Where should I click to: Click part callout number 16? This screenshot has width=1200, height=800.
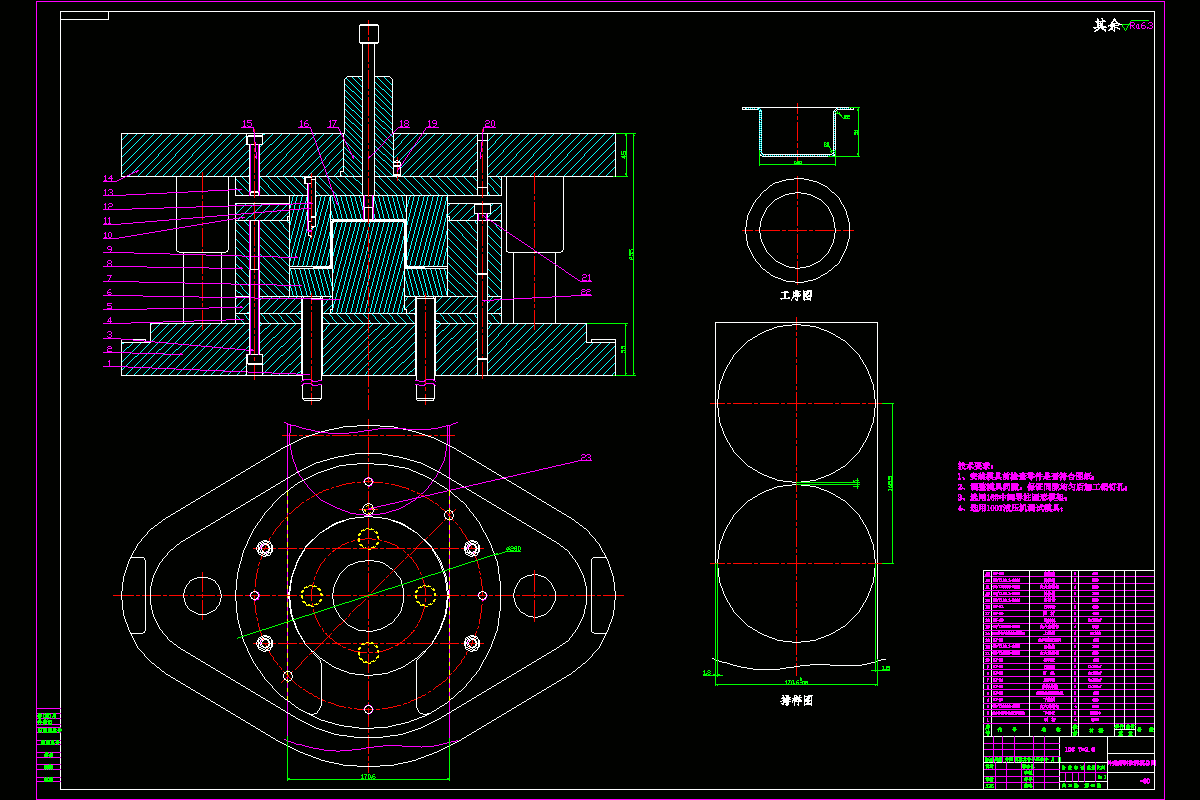[x=304, y=124]
